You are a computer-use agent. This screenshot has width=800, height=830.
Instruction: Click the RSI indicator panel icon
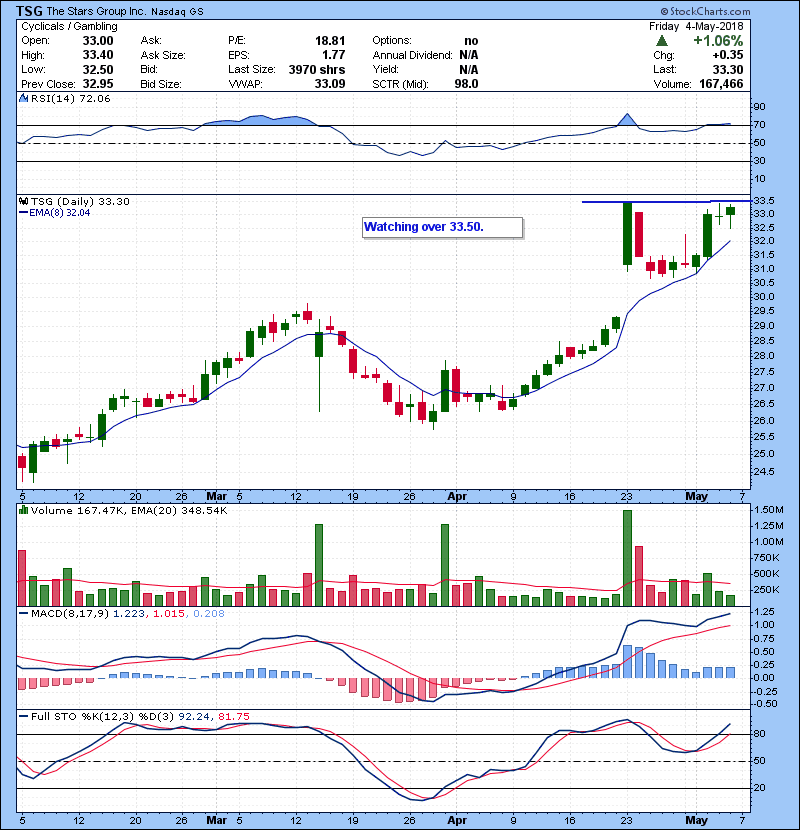pos(23,98)
